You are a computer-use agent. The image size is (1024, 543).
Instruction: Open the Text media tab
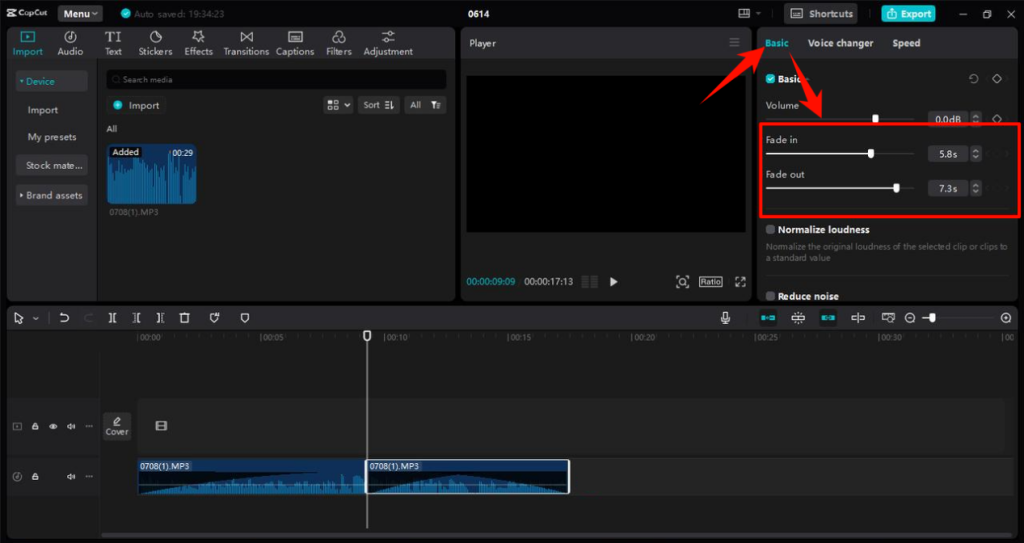coord(113,43)
